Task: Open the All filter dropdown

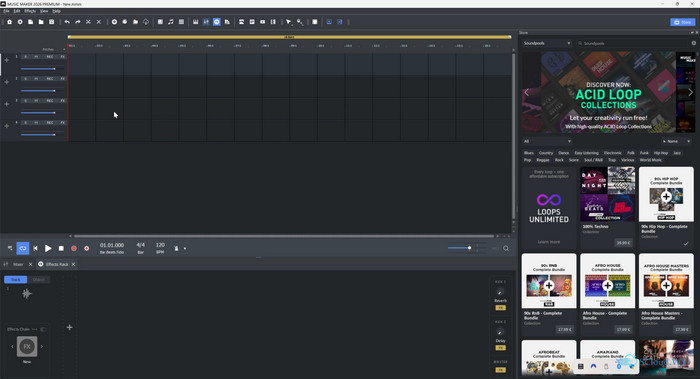Action: 547,141
